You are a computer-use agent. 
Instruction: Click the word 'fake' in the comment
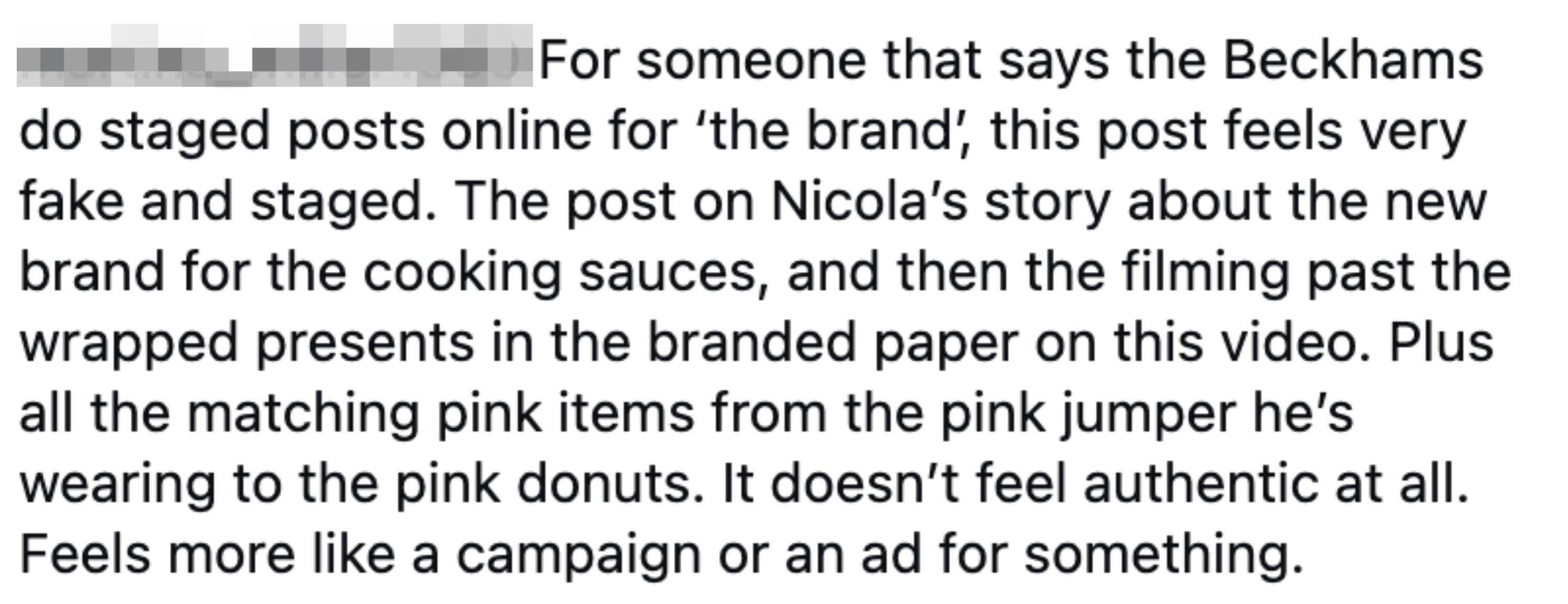(71, 201)
